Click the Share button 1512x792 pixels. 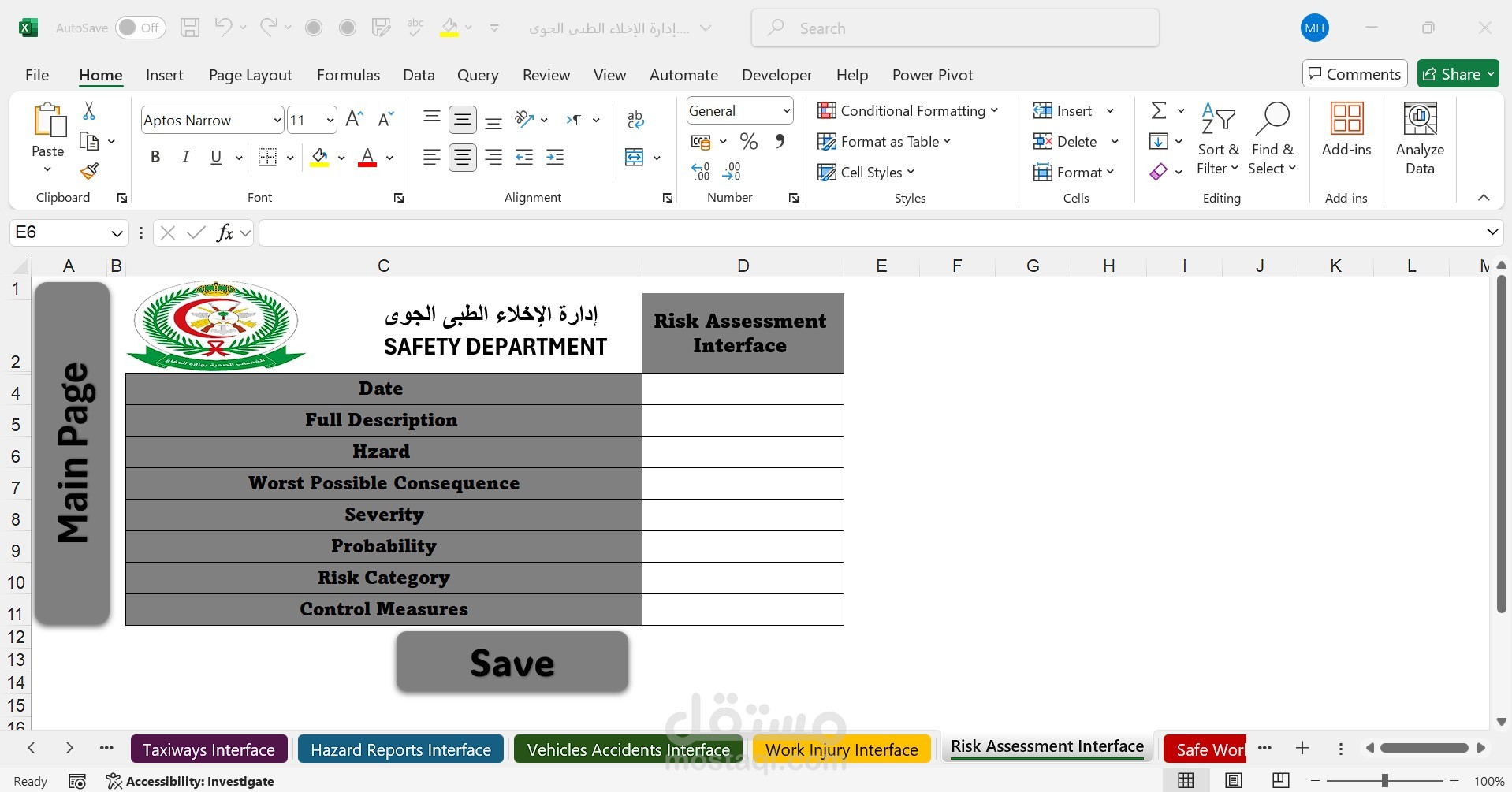pyautogui.click(x=1458, y=74)
